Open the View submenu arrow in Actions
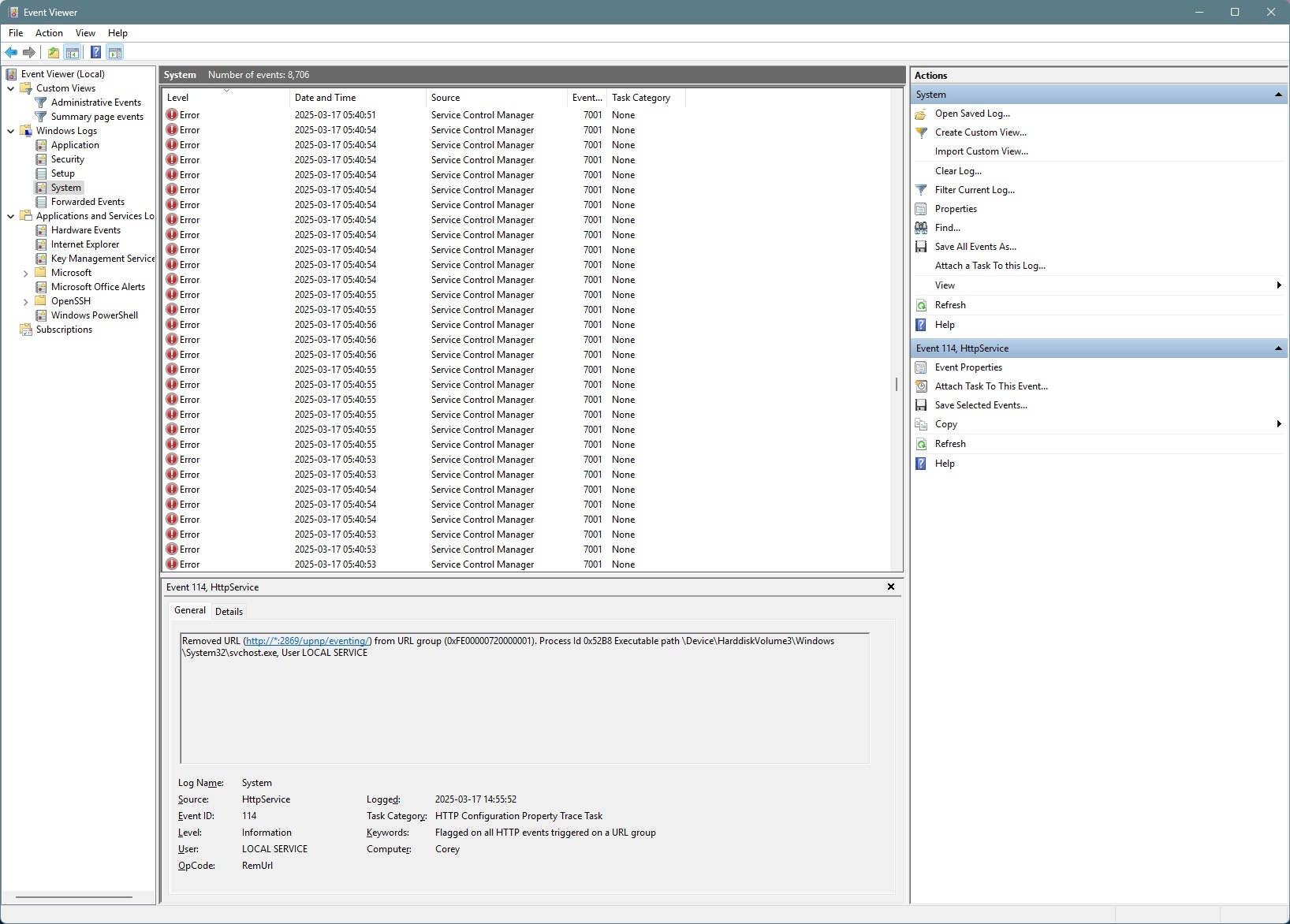The height and width of the screenshot is (924, 1290). click(x=1279, y=285)
